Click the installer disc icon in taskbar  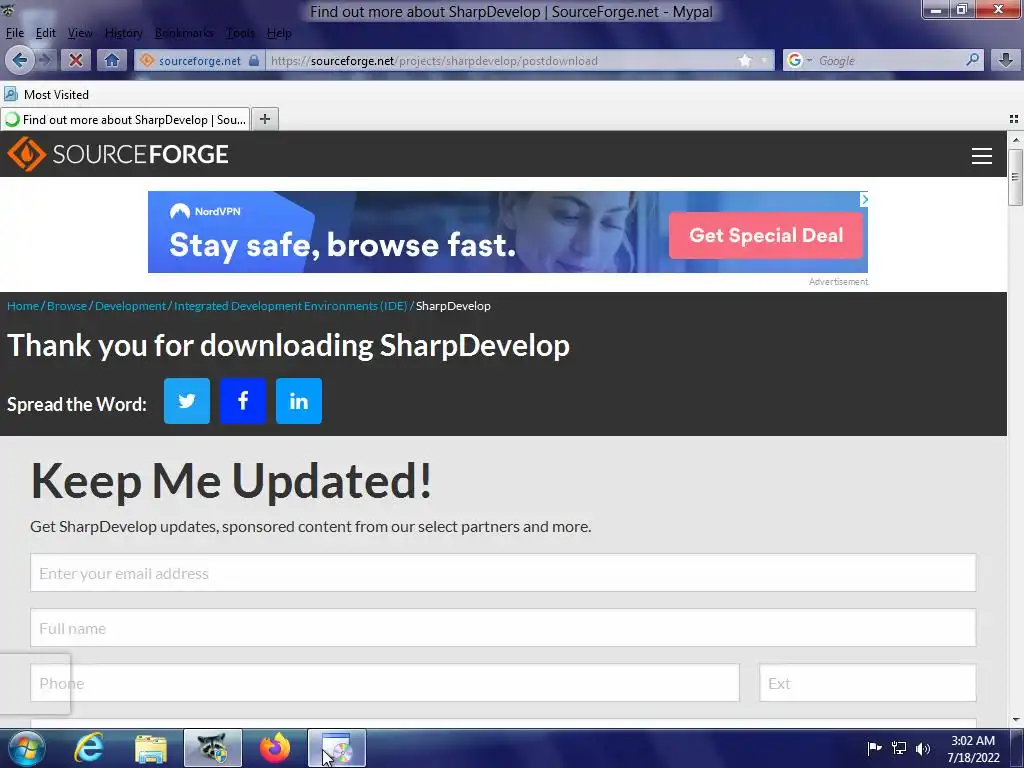point(337,748)
